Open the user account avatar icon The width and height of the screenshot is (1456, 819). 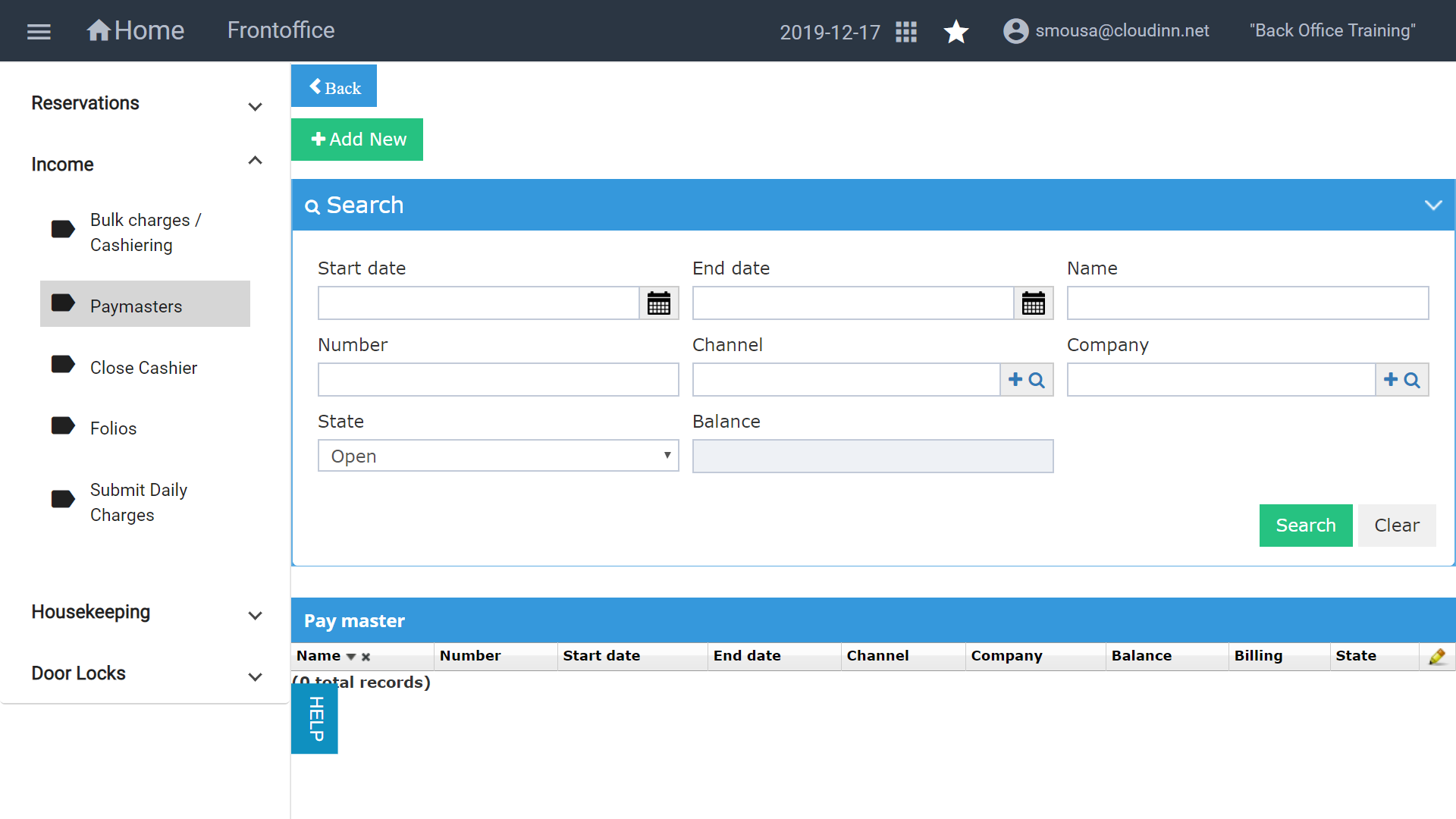coord(1016,31)
